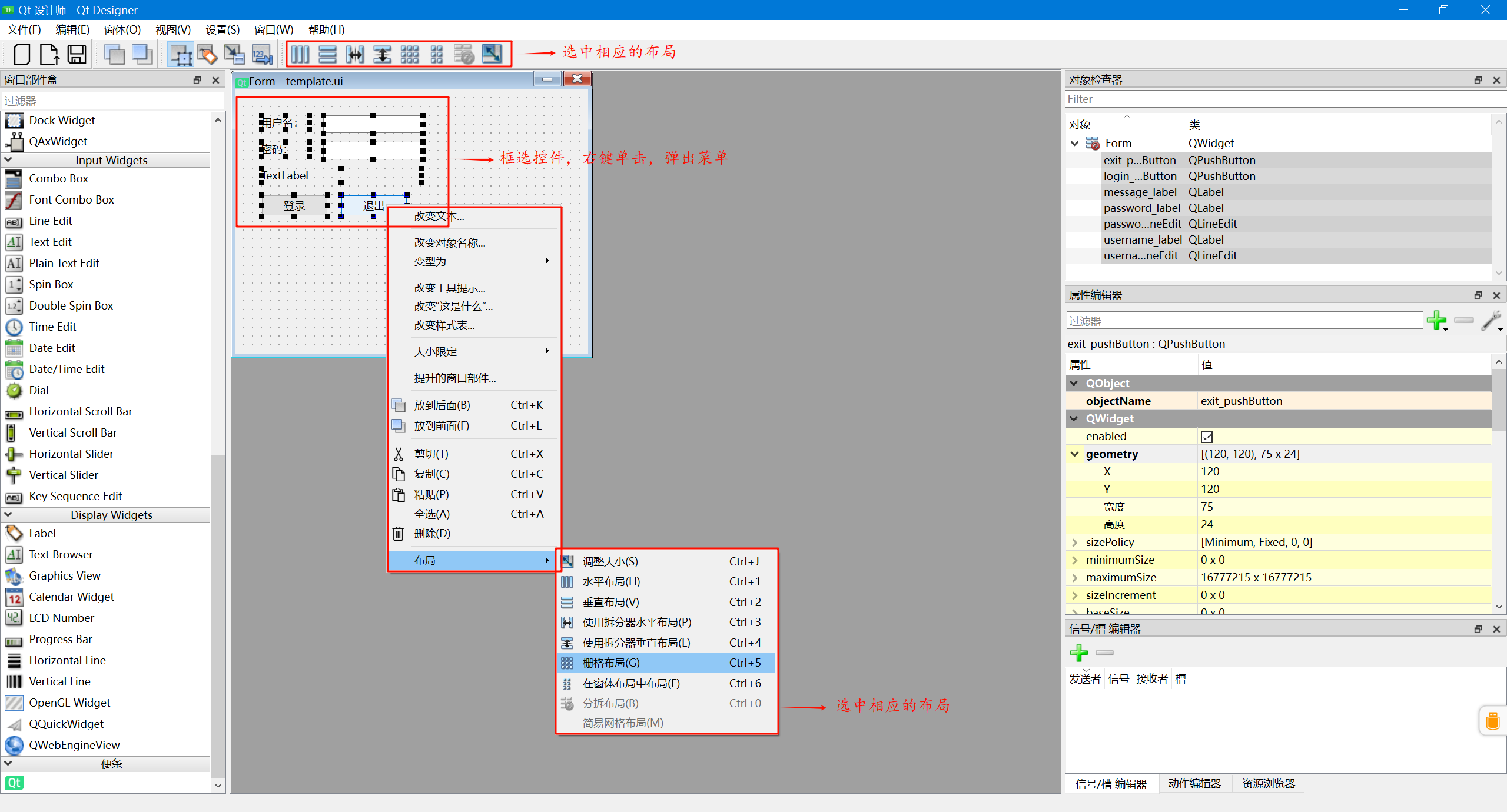Viewport: 1507px width, 812px height.
Task: Click the save form toolbar icon
Action: coord(77,55)
